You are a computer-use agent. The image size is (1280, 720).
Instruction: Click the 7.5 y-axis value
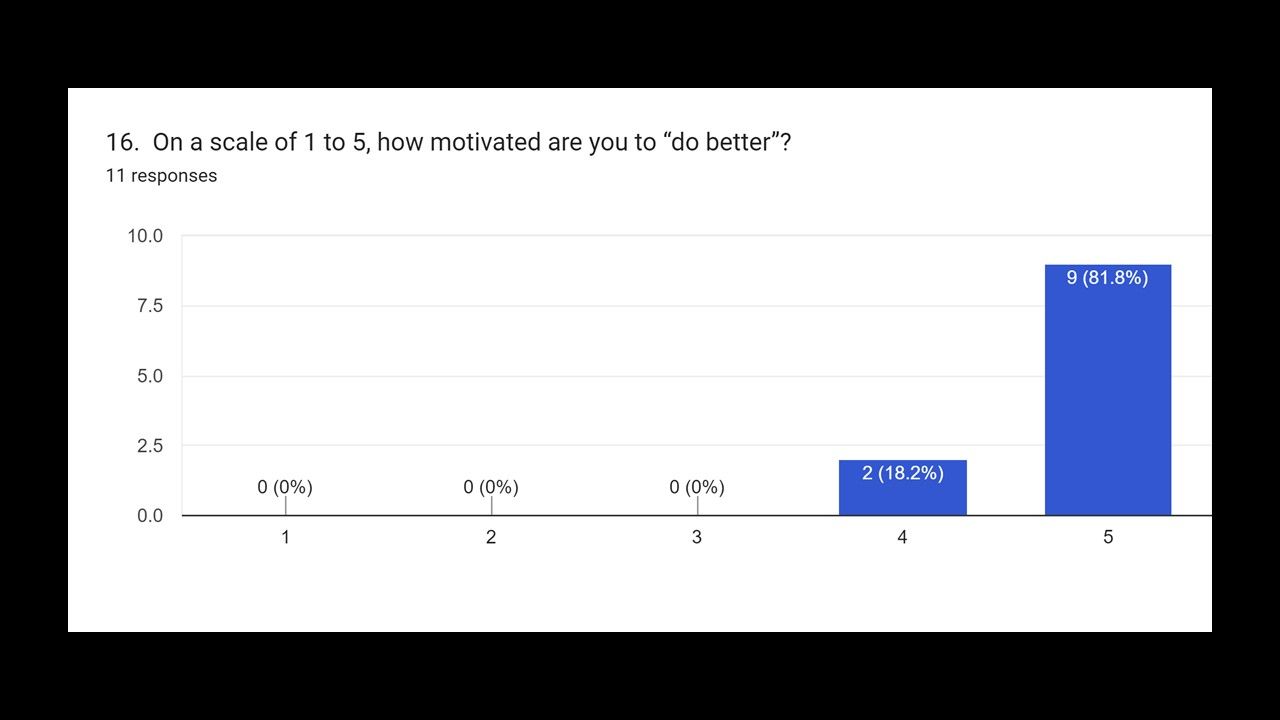[x=149, y=306]
